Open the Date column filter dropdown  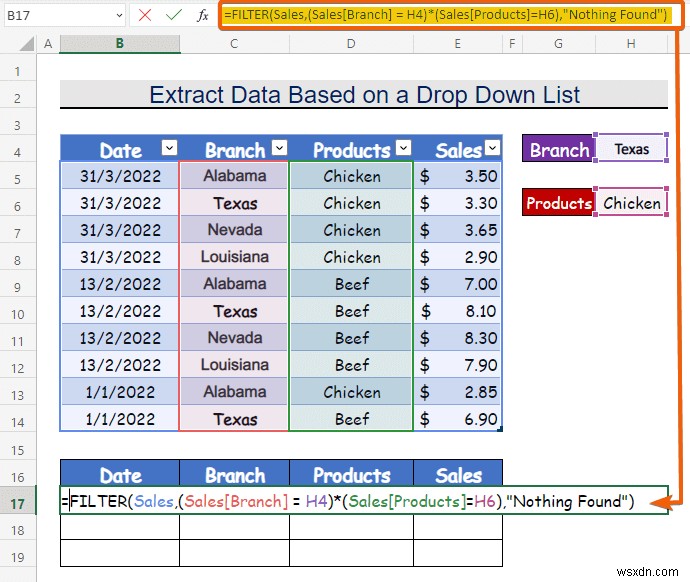click(169, 148)
